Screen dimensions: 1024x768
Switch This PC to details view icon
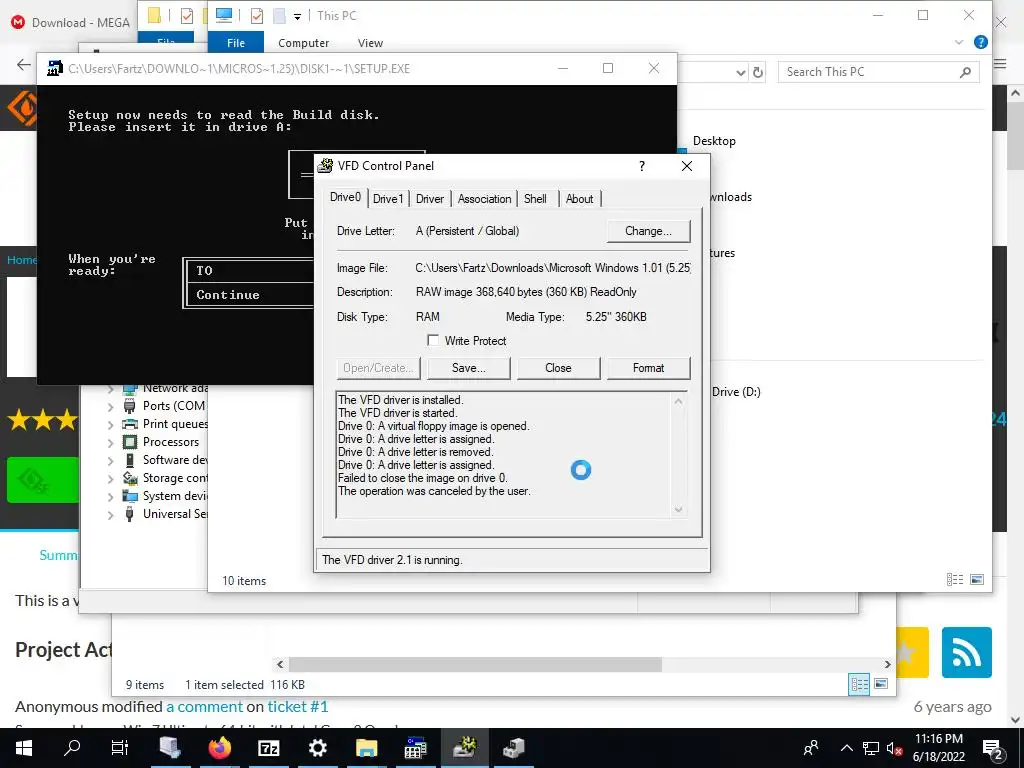coord(955,579)
